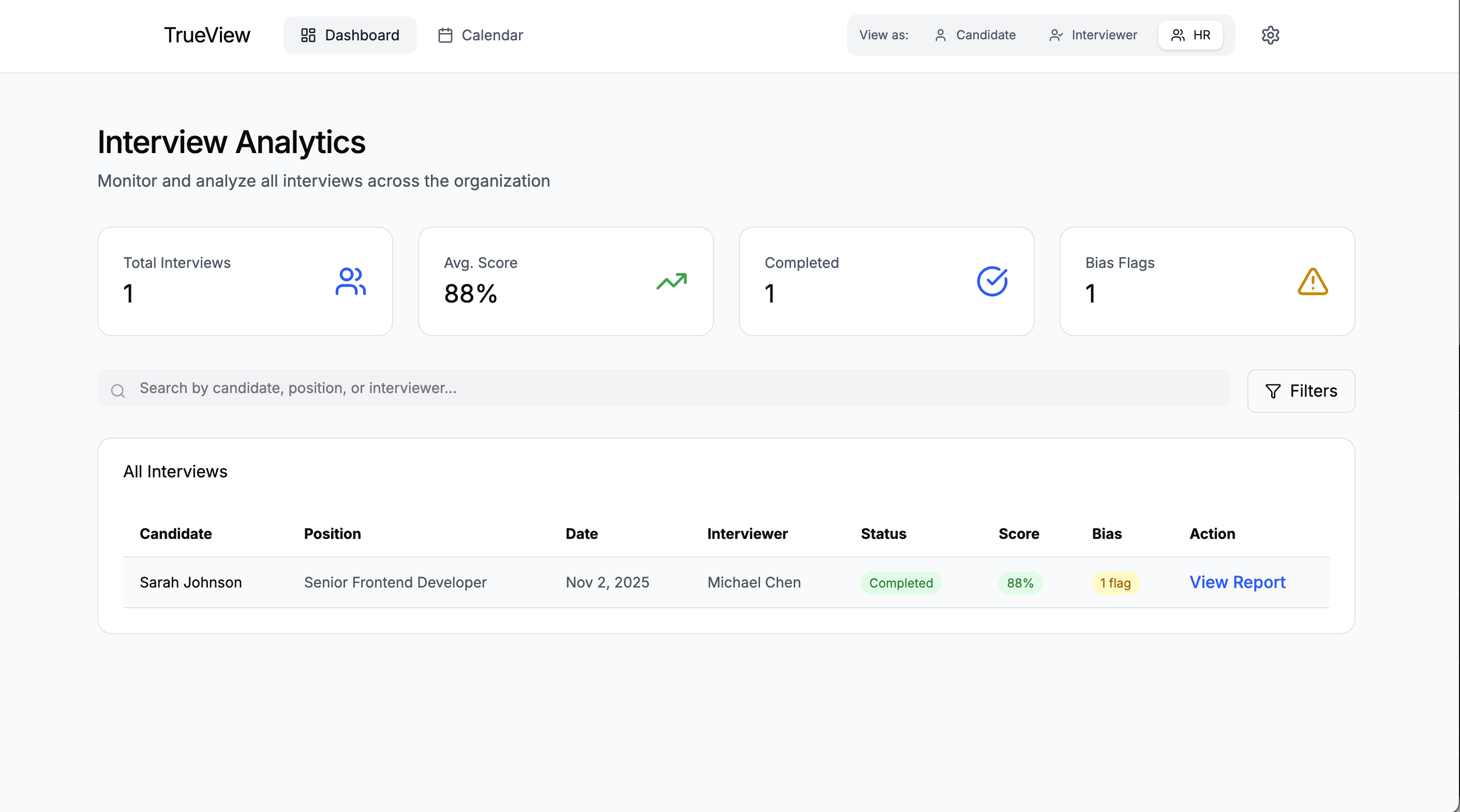Click the Bias Flags warning triangle icon
The width and height of the screenshot is (1460, 812).
1313,282
